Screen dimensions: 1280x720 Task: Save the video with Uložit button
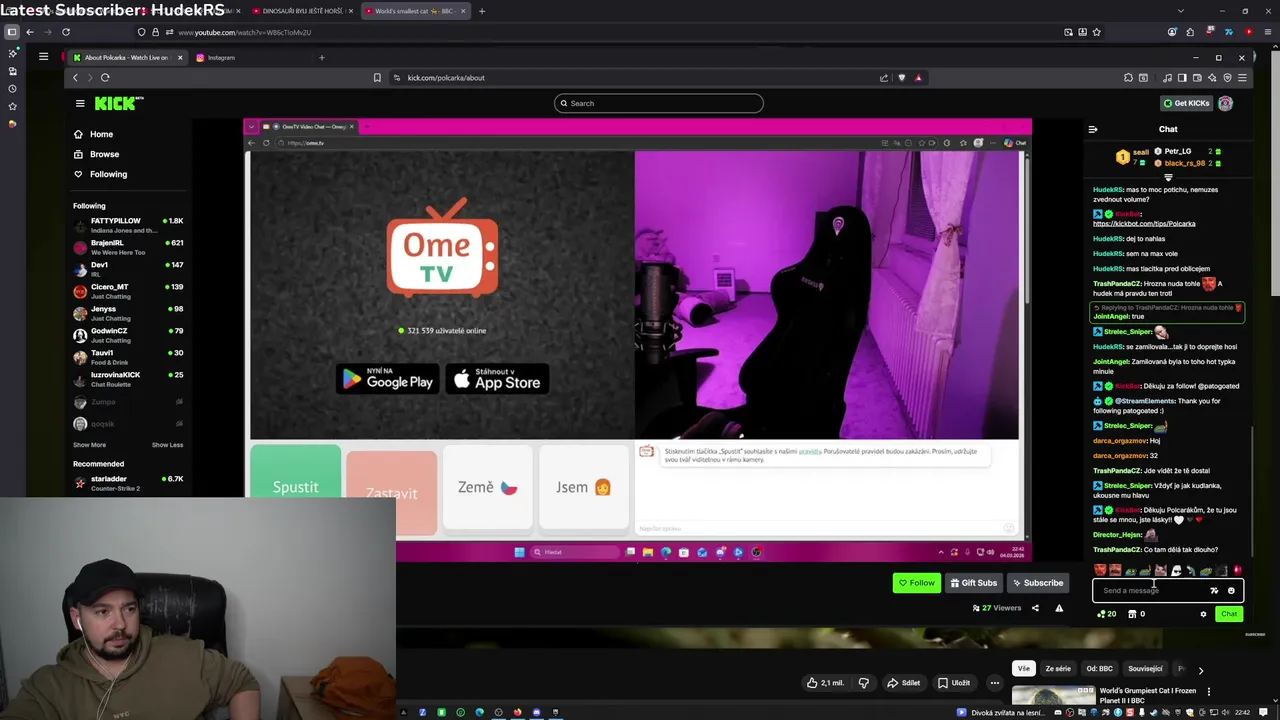[954, 683]
